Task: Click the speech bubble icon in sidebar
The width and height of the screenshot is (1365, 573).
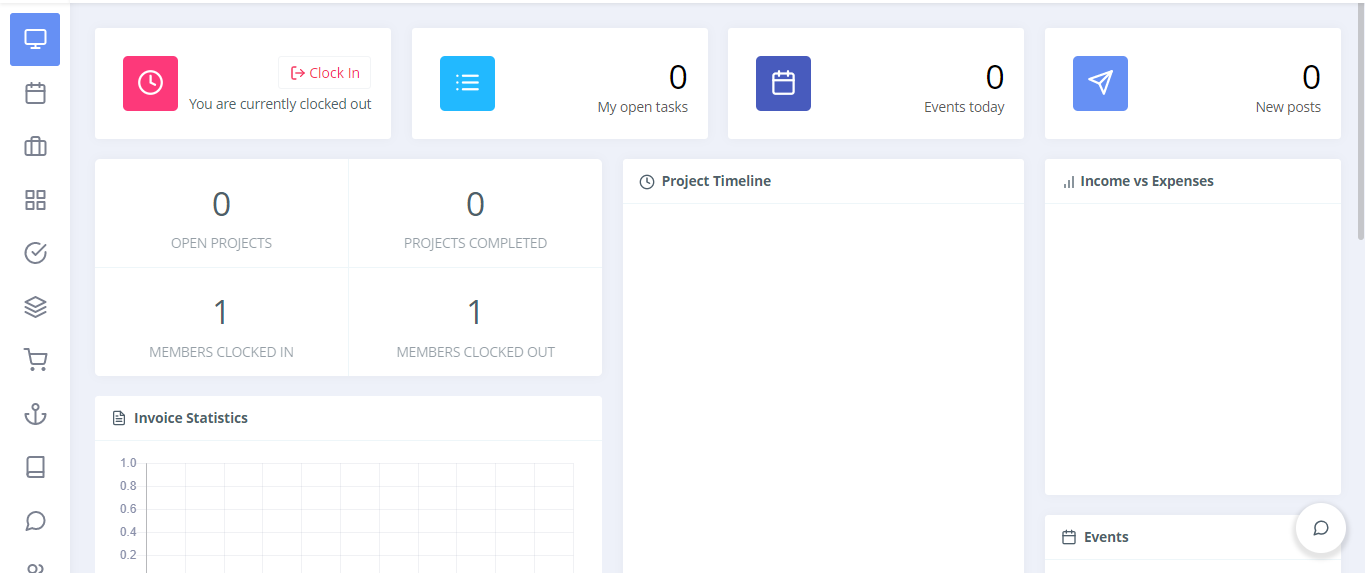Action: (35, 521)
